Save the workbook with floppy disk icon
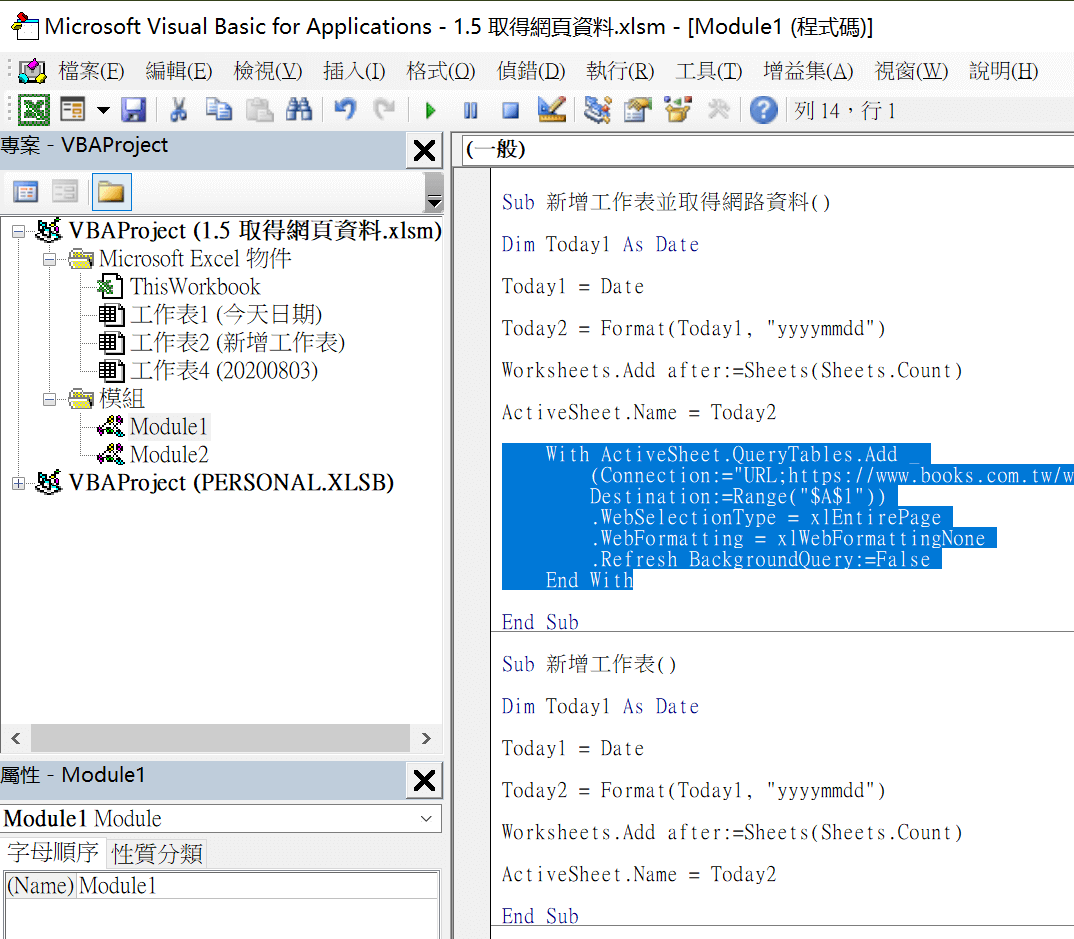The width and height of the screenshot is (1074, 939). [x=134, y=110]
